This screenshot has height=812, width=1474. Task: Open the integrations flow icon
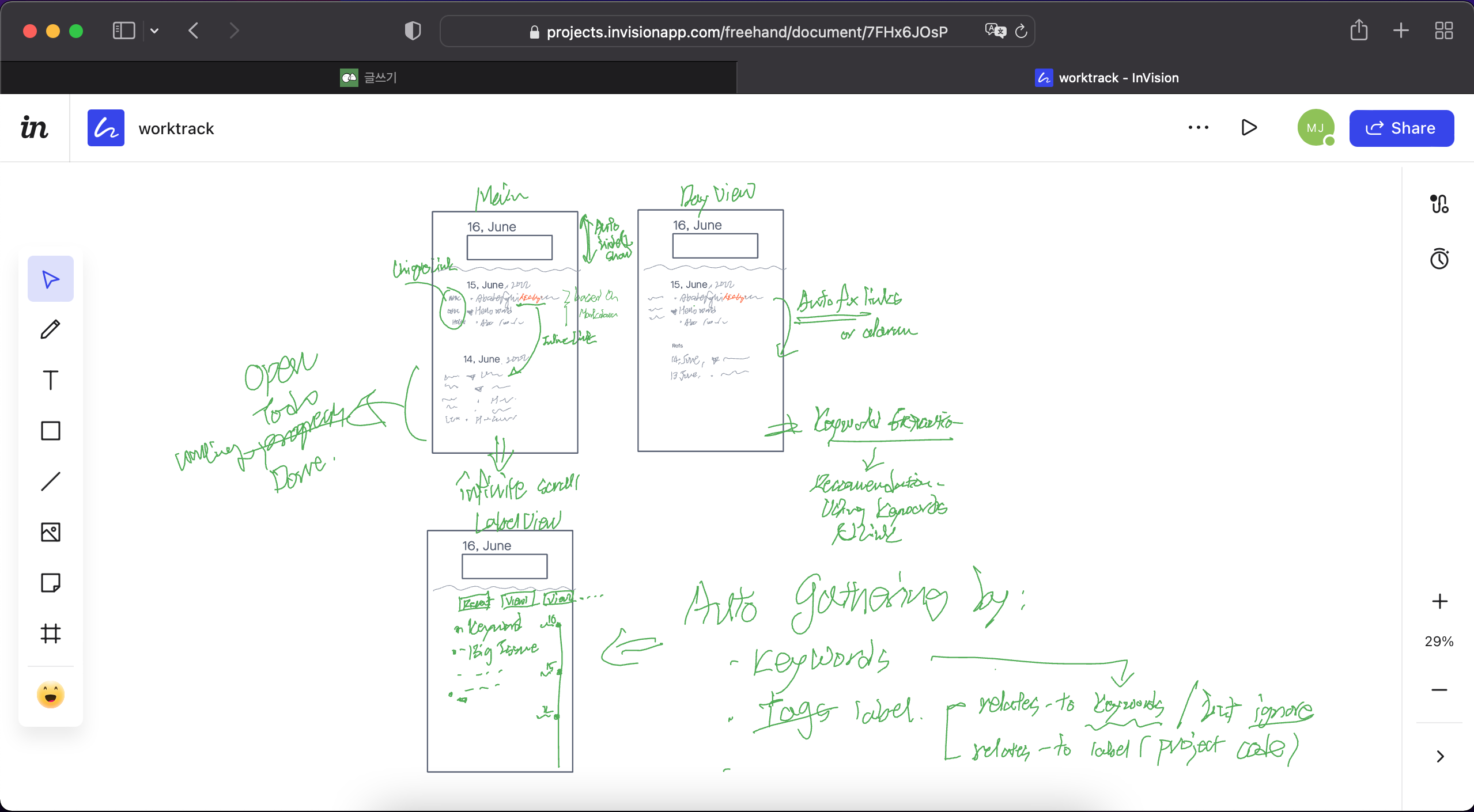[x=1439, y=204]
